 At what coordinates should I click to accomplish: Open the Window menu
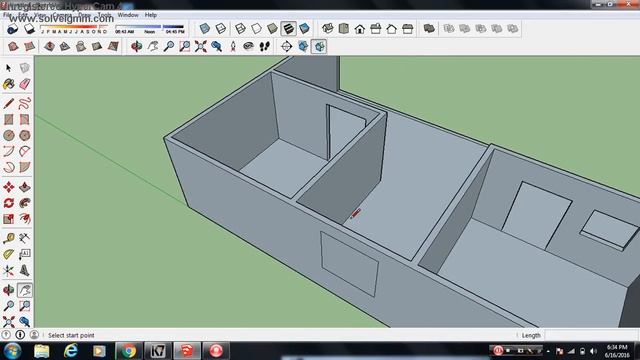pyautogui.click(x=128, y=15)
